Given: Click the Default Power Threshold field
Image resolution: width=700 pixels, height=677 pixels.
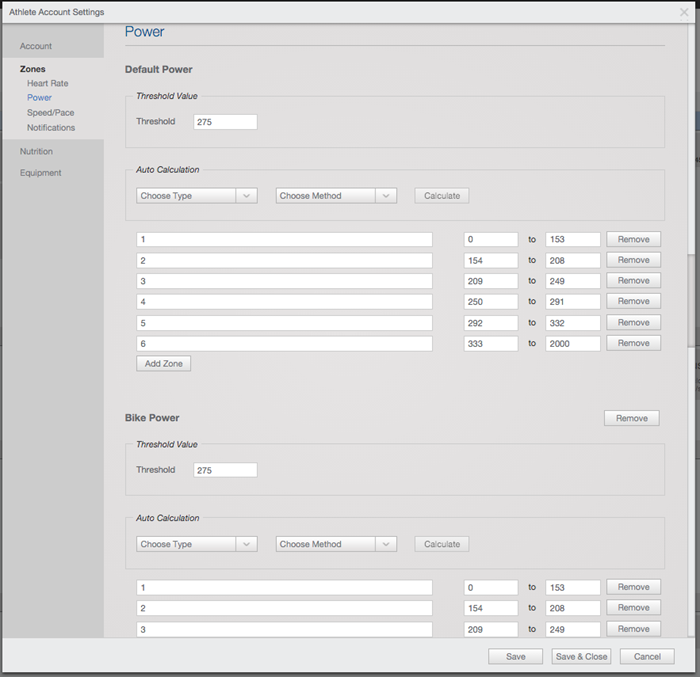Looking at the screenshot, I should pyautogui.click(x=225, y=122).
